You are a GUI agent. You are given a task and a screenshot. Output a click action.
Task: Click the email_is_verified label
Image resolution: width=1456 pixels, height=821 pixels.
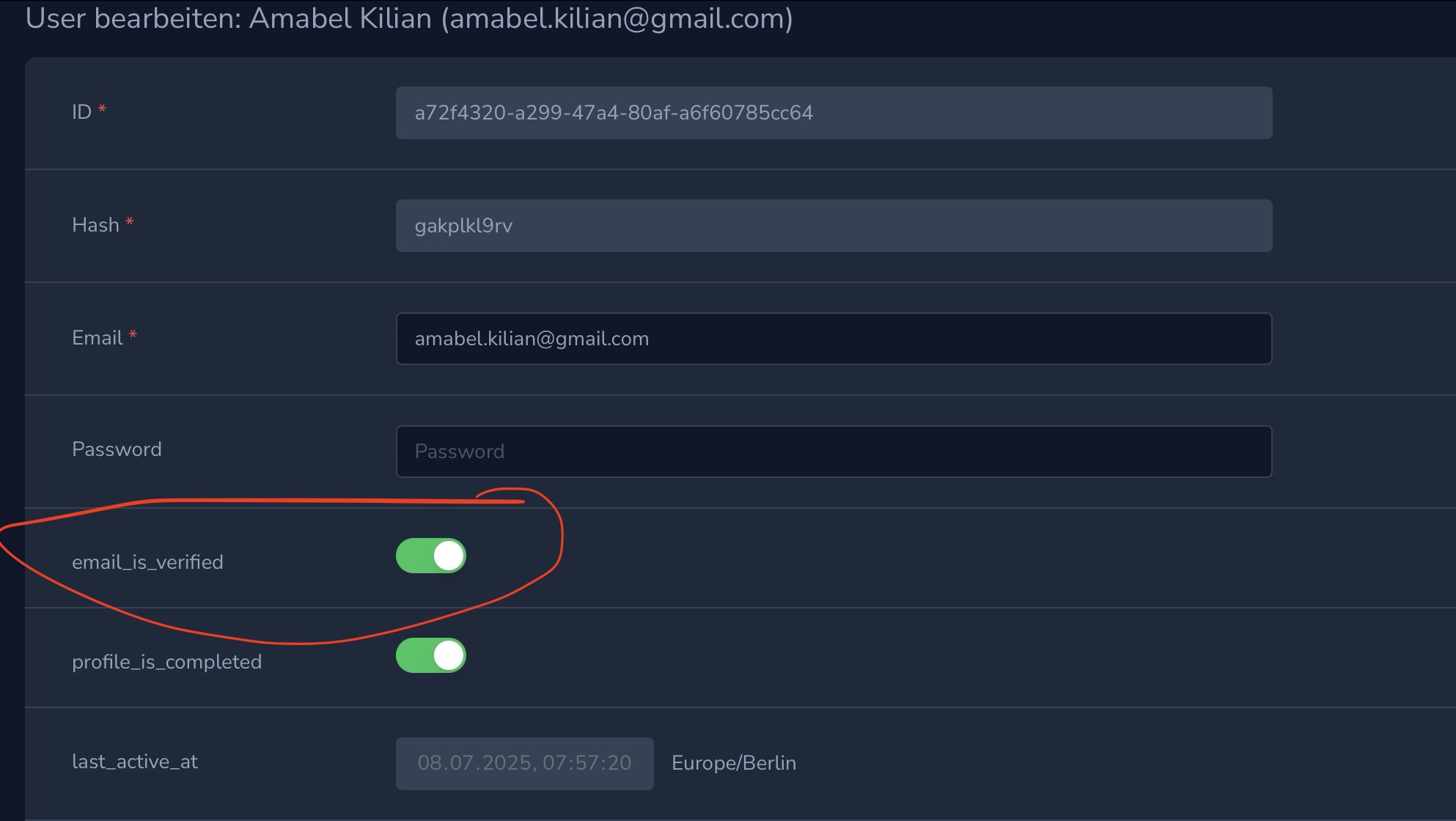click(x=147, y=562)
